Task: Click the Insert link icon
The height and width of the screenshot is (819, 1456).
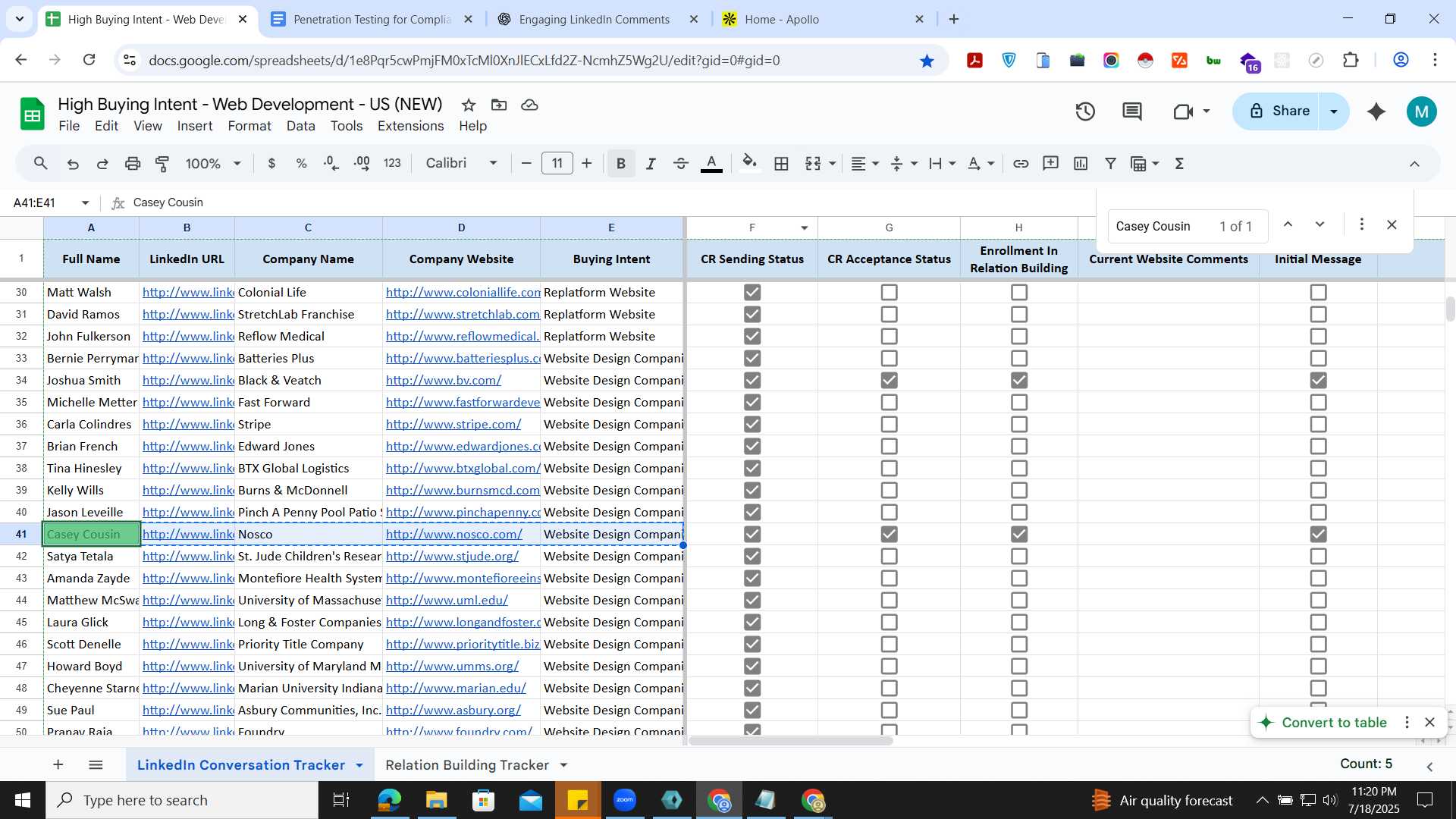Action: click(1021, 163)
